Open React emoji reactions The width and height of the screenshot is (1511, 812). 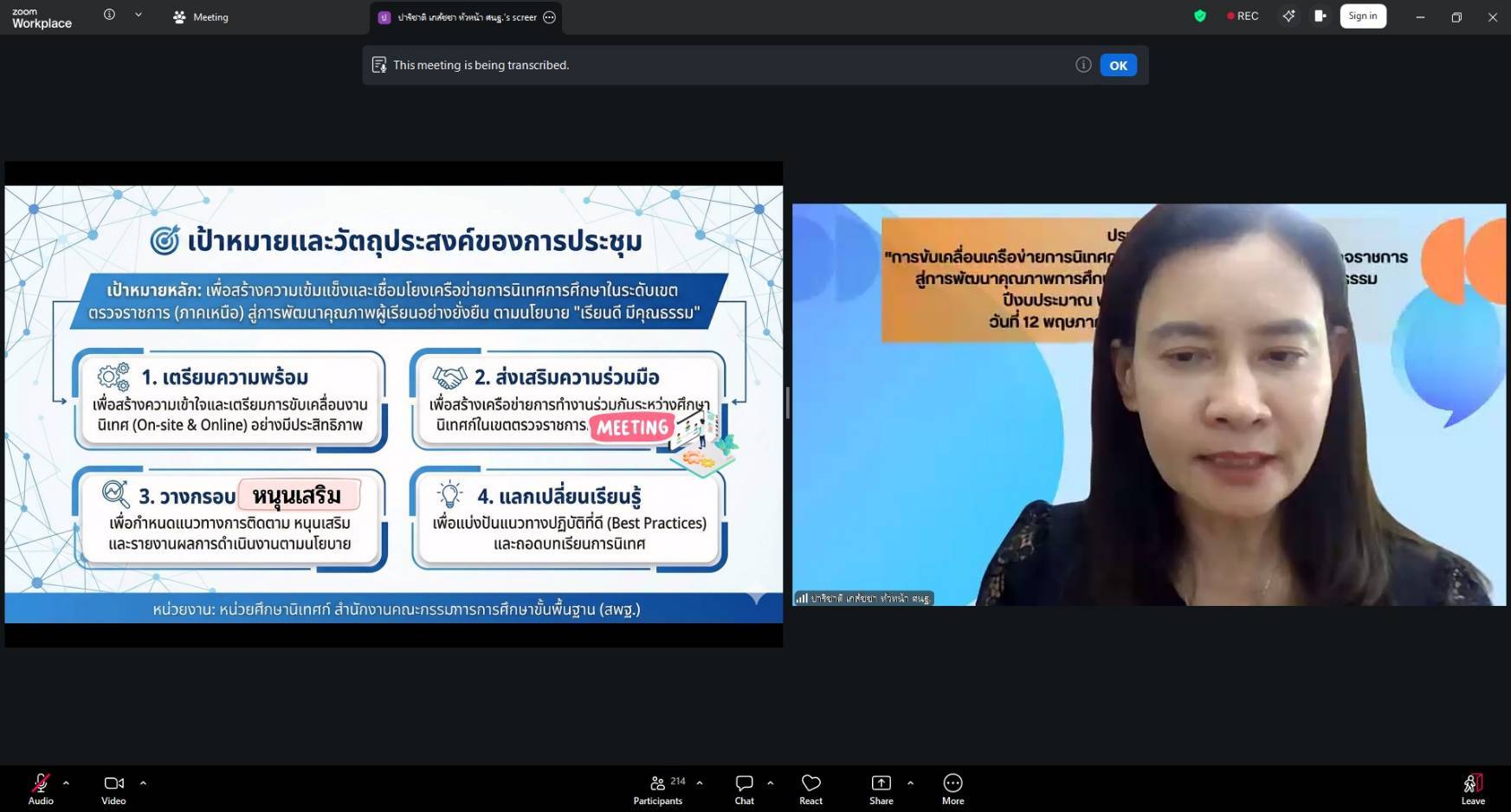(810, 789)
